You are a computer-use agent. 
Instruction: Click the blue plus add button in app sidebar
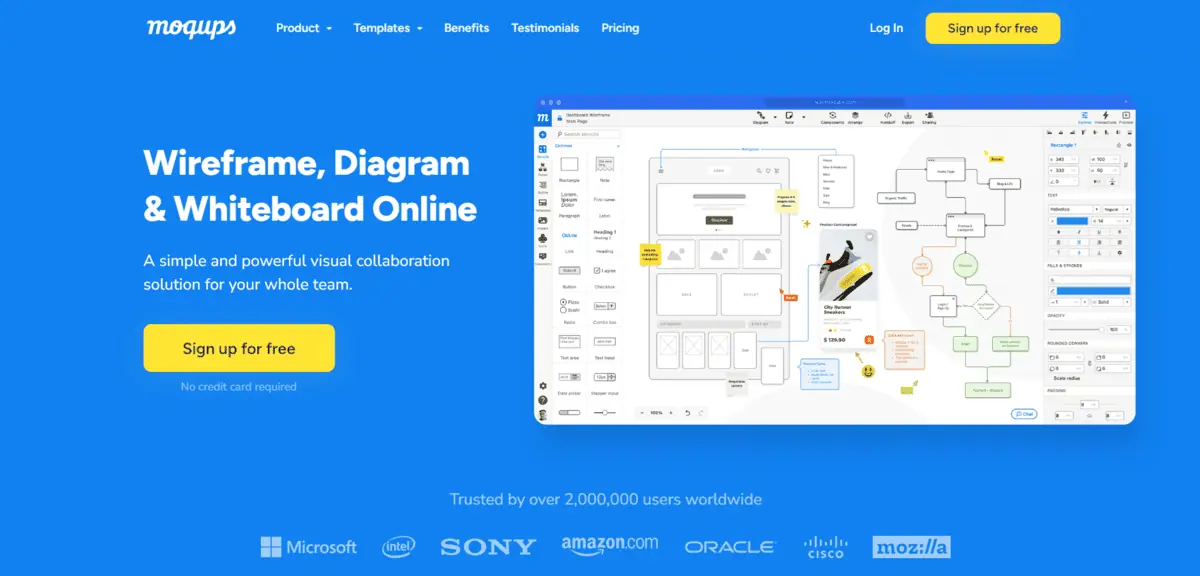point(542,135)
